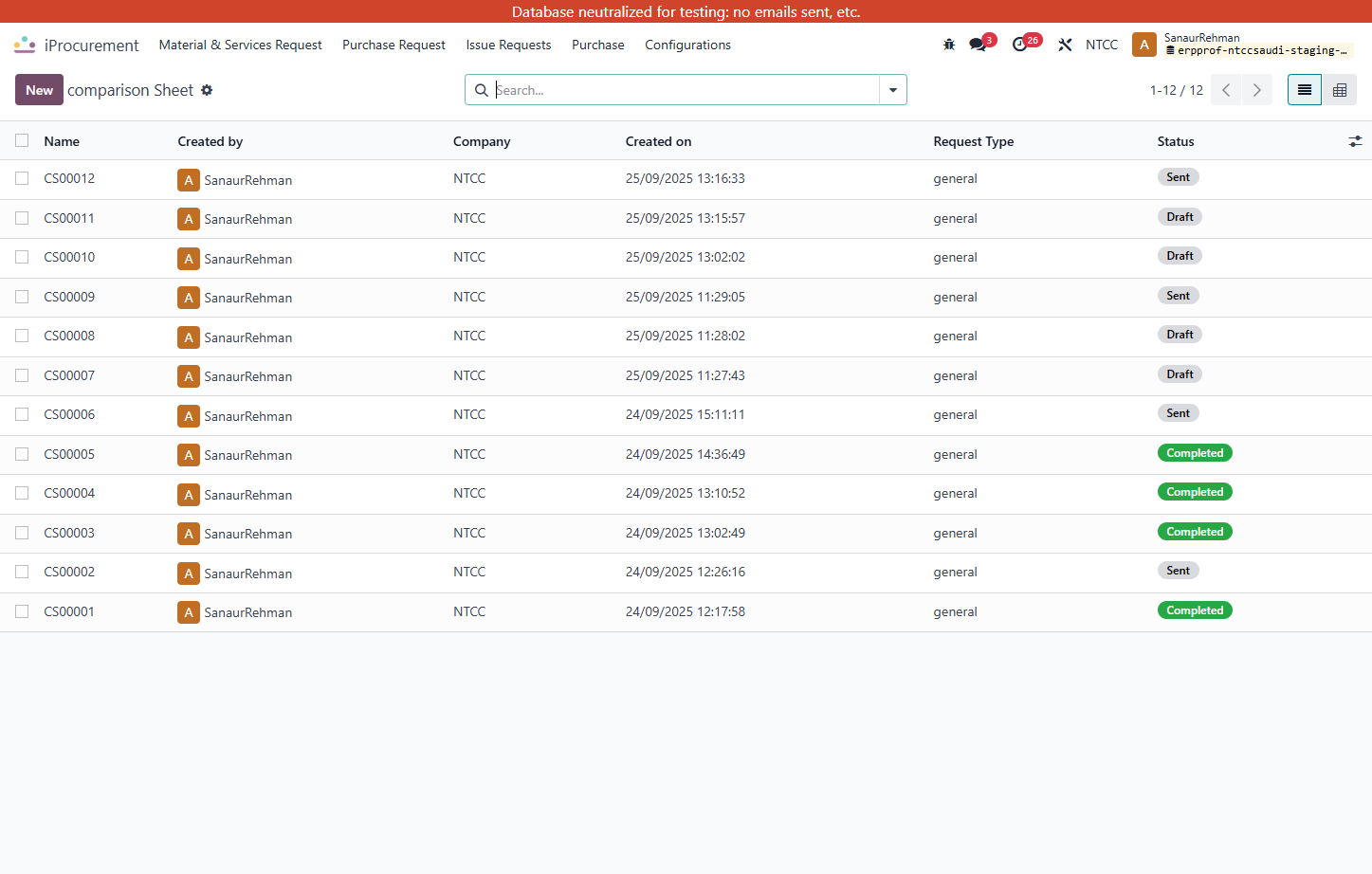Open record CS00001
This screenshot has width=1372, height=874.
(x=69, y=611)
